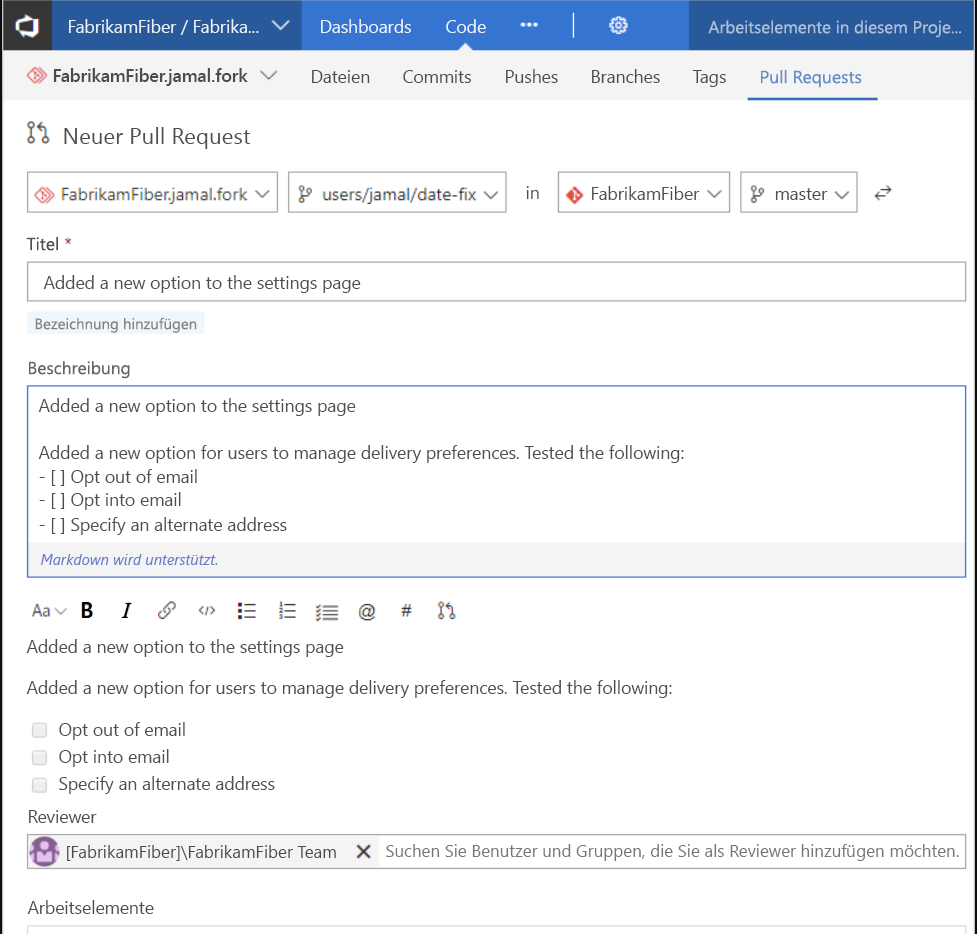Click into the Titel input field

(x=497, y=282)
